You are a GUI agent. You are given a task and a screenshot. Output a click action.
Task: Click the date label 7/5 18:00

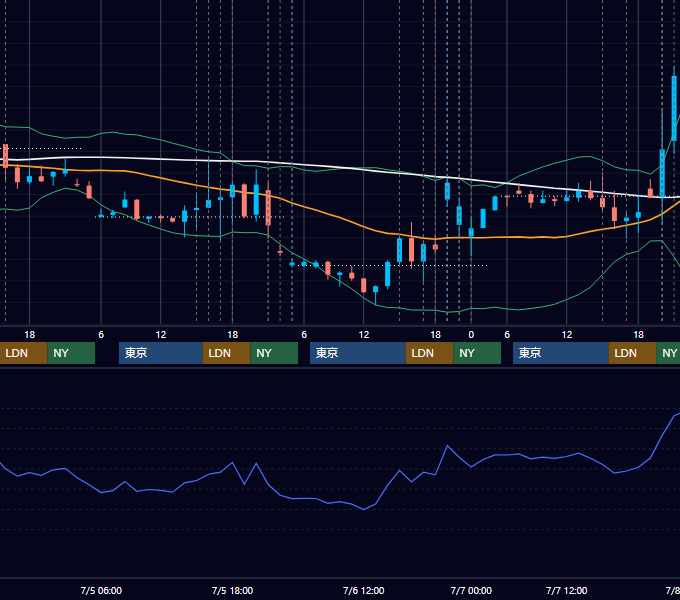pyautogui.click(x=232, y=590)
